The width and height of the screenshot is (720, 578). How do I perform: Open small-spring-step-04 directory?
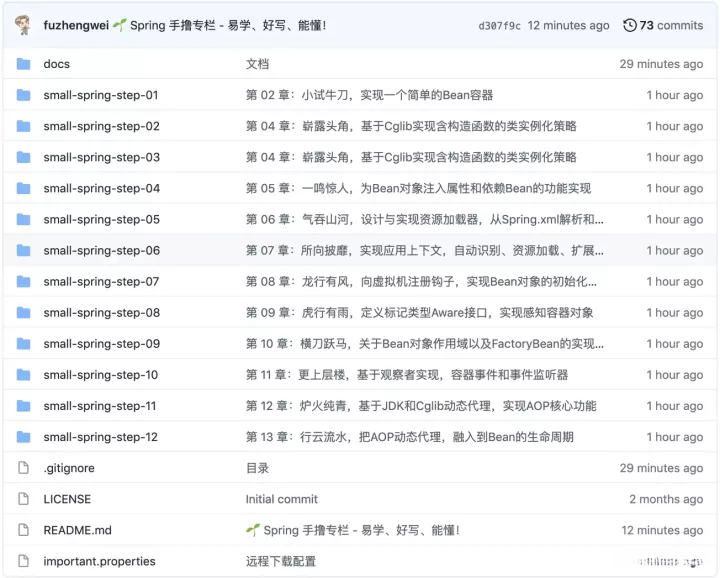point(101,188)
